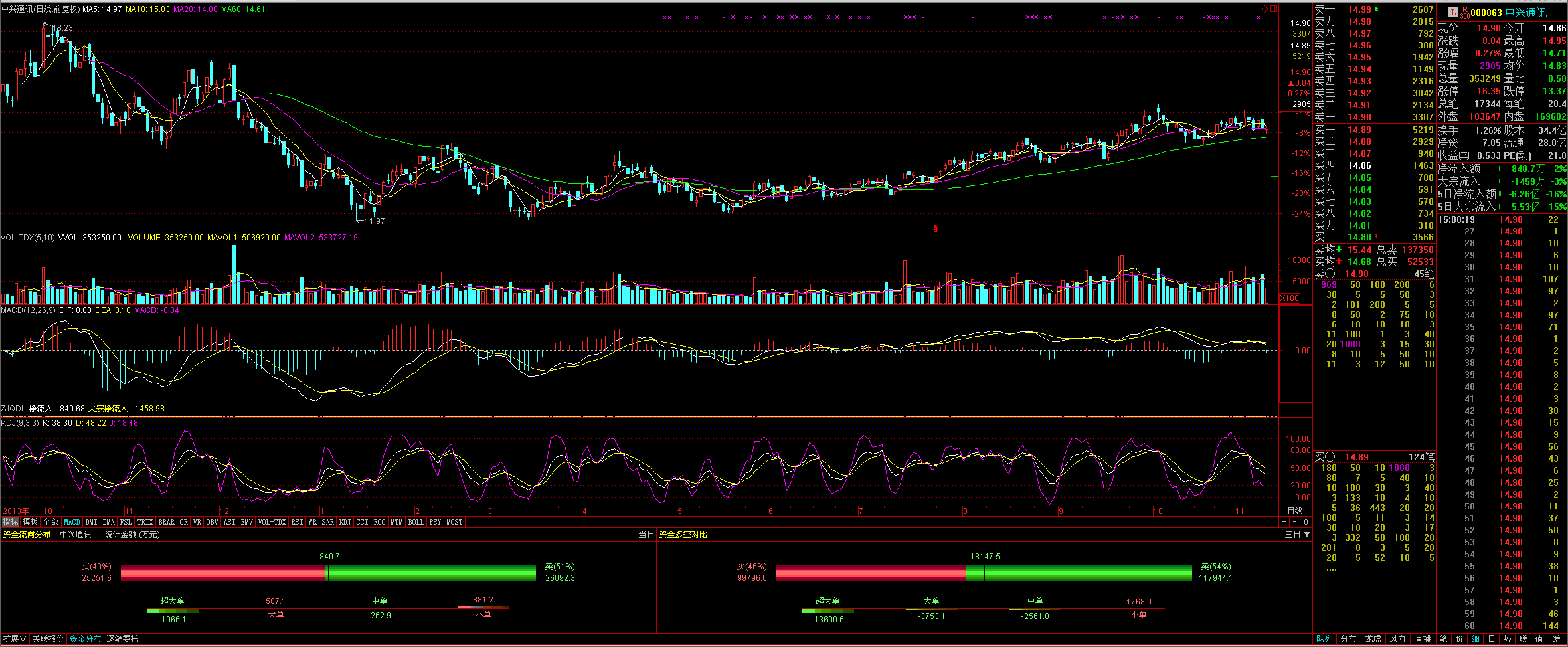
Task: Toggle 价 price view button
Action: tap(1459, 639)
